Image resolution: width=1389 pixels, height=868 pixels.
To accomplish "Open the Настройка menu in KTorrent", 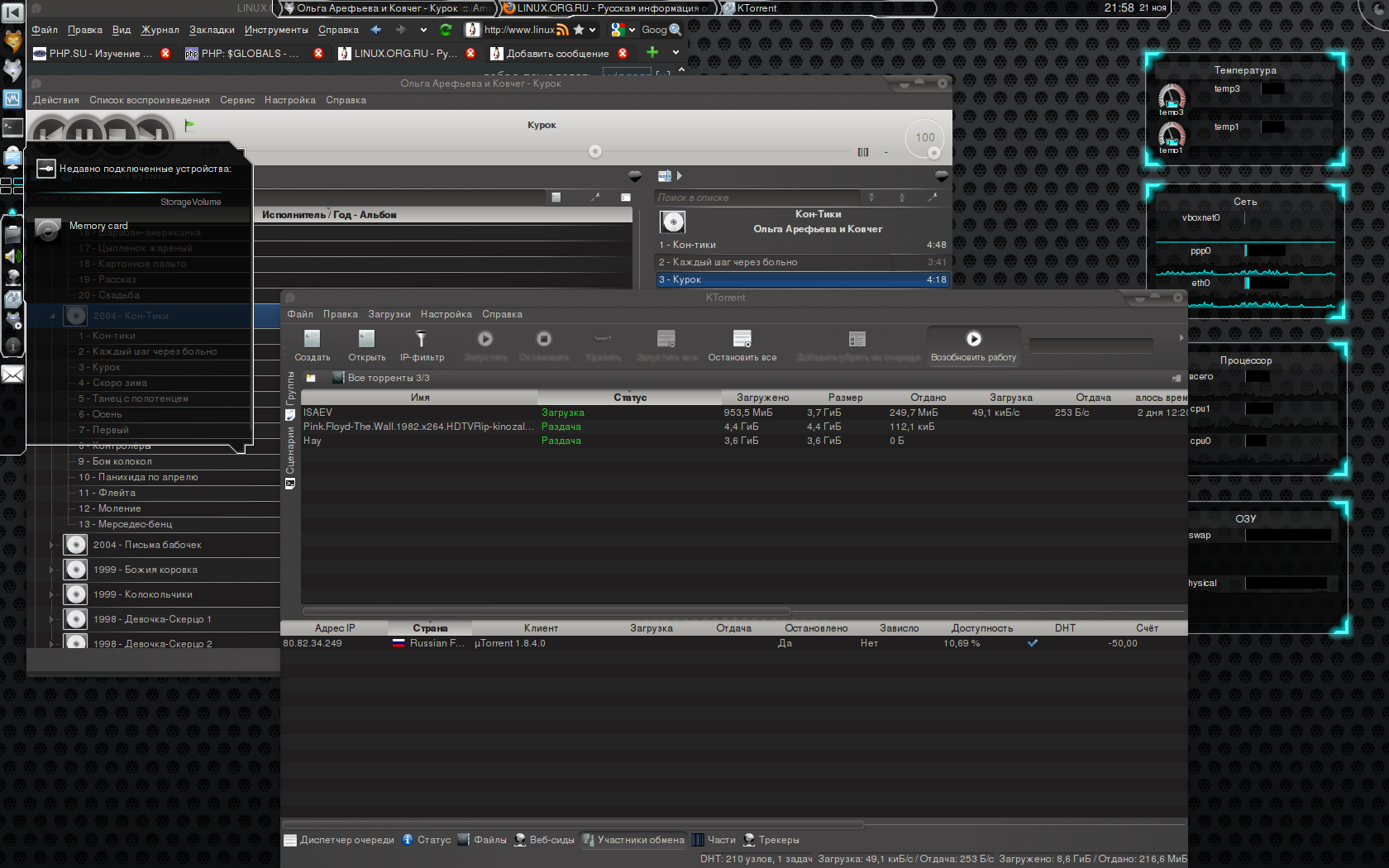I will coord(446,314).
